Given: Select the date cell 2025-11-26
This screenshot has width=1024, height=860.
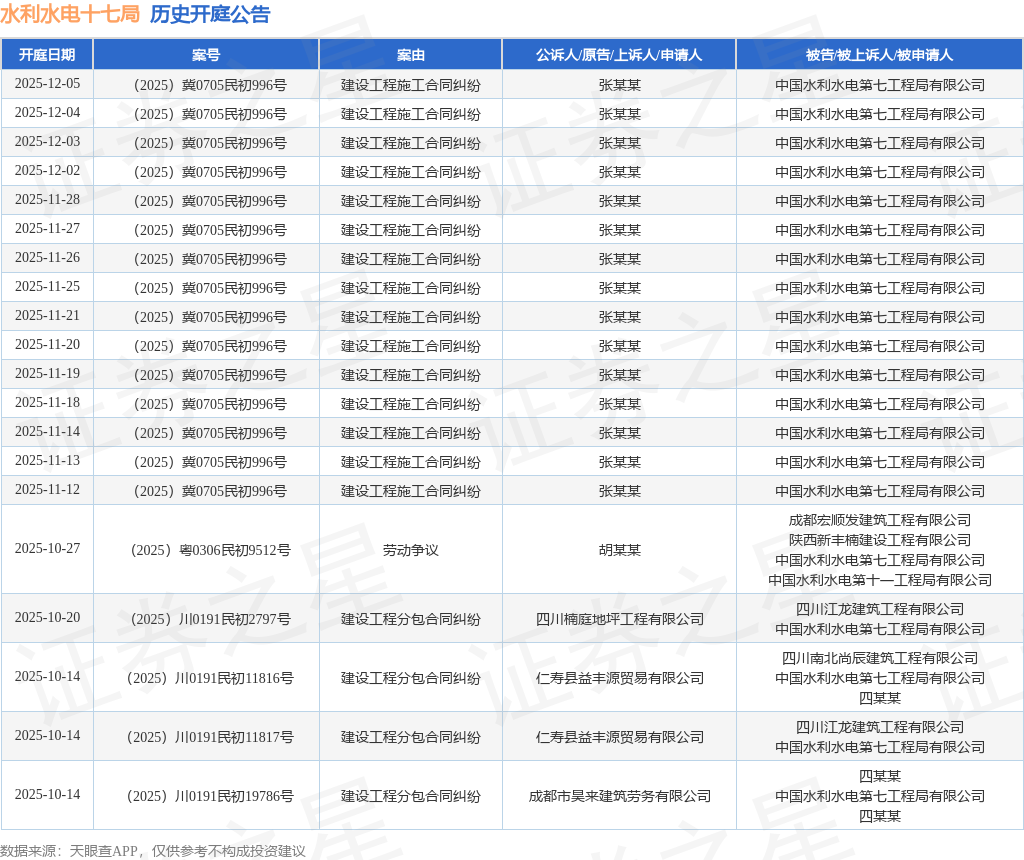Looking at the screenshot, I should click(48, 258).
